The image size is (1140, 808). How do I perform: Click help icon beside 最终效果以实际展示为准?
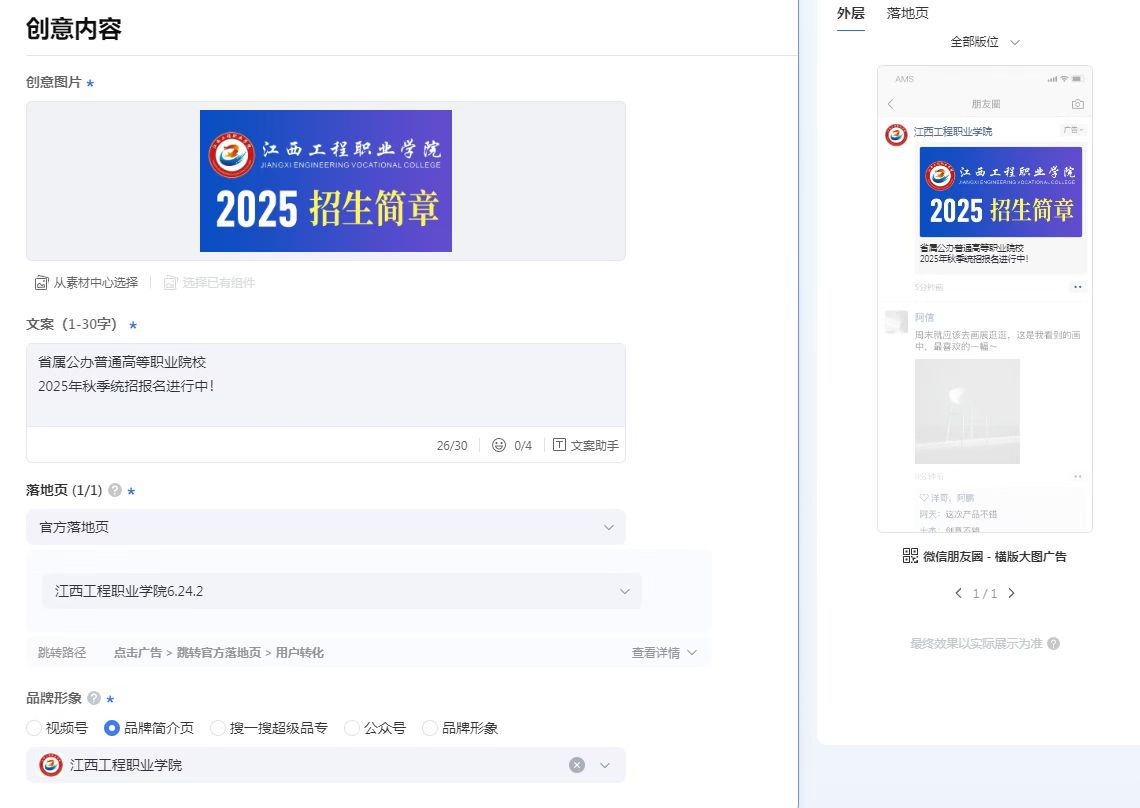(x=1053, y=644)
